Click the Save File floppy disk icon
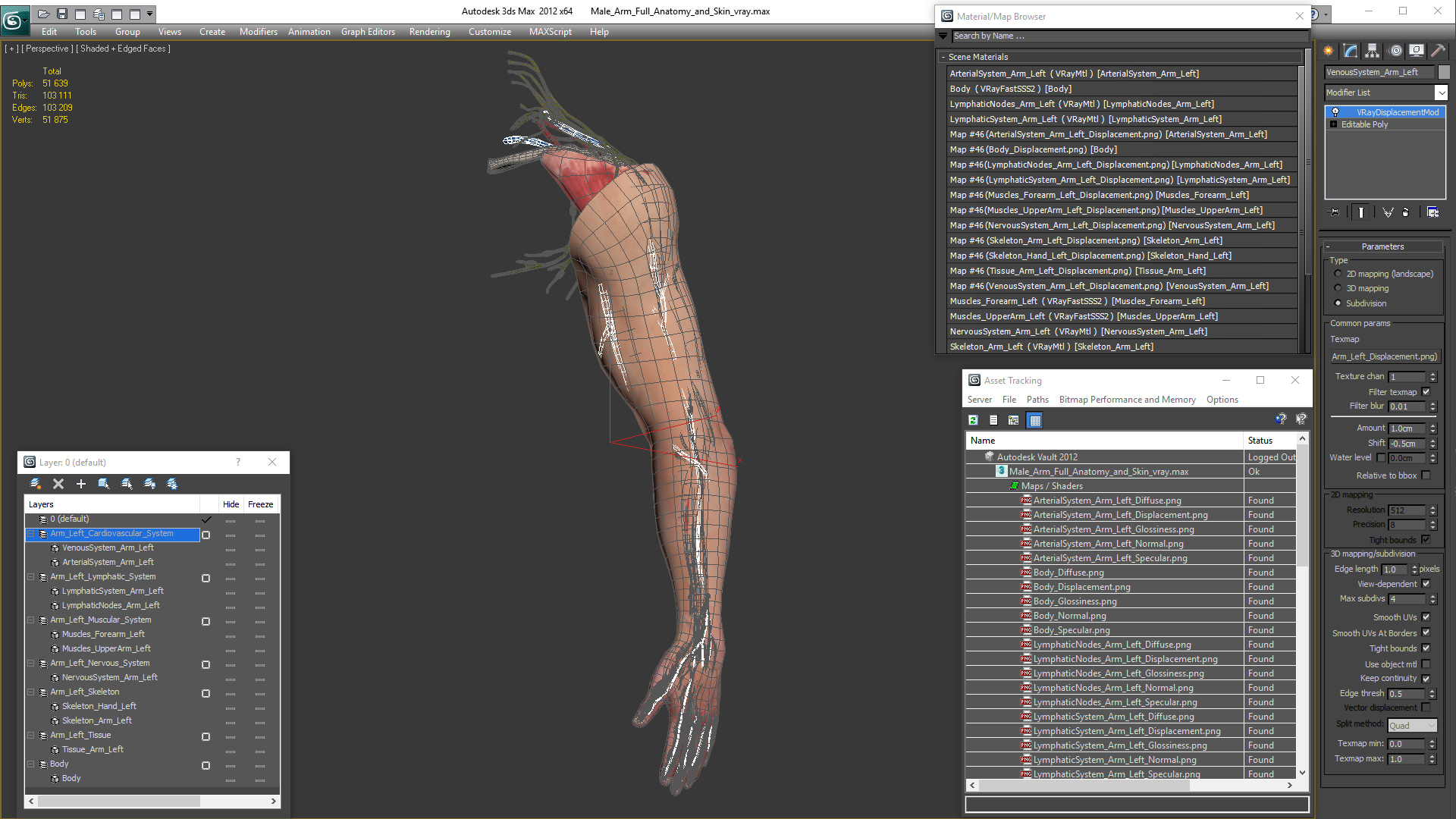The image size is (1456, 819). pos(62,14)
